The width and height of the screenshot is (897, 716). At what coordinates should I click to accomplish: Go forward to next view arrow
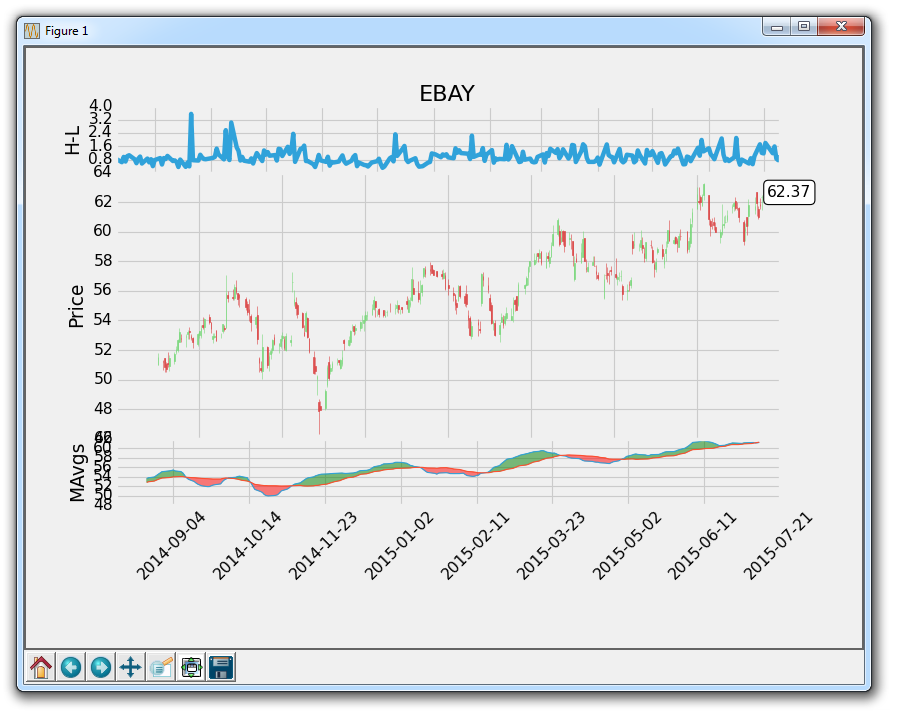click(x=101, y=667)
